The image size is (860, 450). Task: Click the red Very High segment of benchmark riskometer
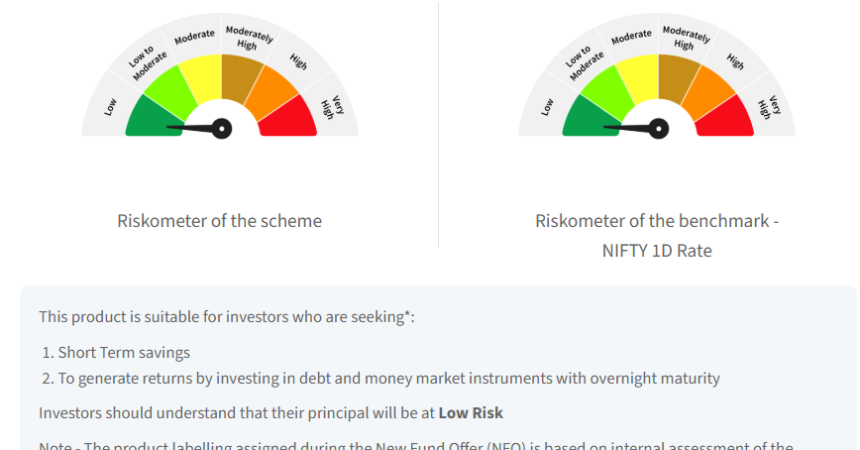pyautogui.click(x=728, y=118)
